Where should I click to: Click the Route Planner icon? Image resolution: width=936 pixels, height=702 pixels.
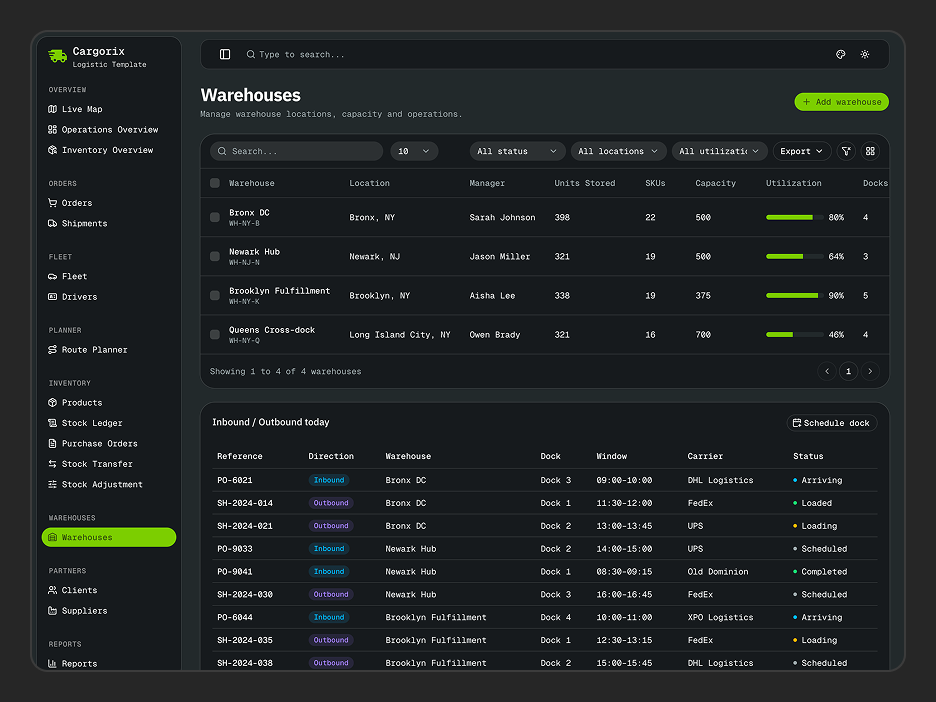coord(53,350)
